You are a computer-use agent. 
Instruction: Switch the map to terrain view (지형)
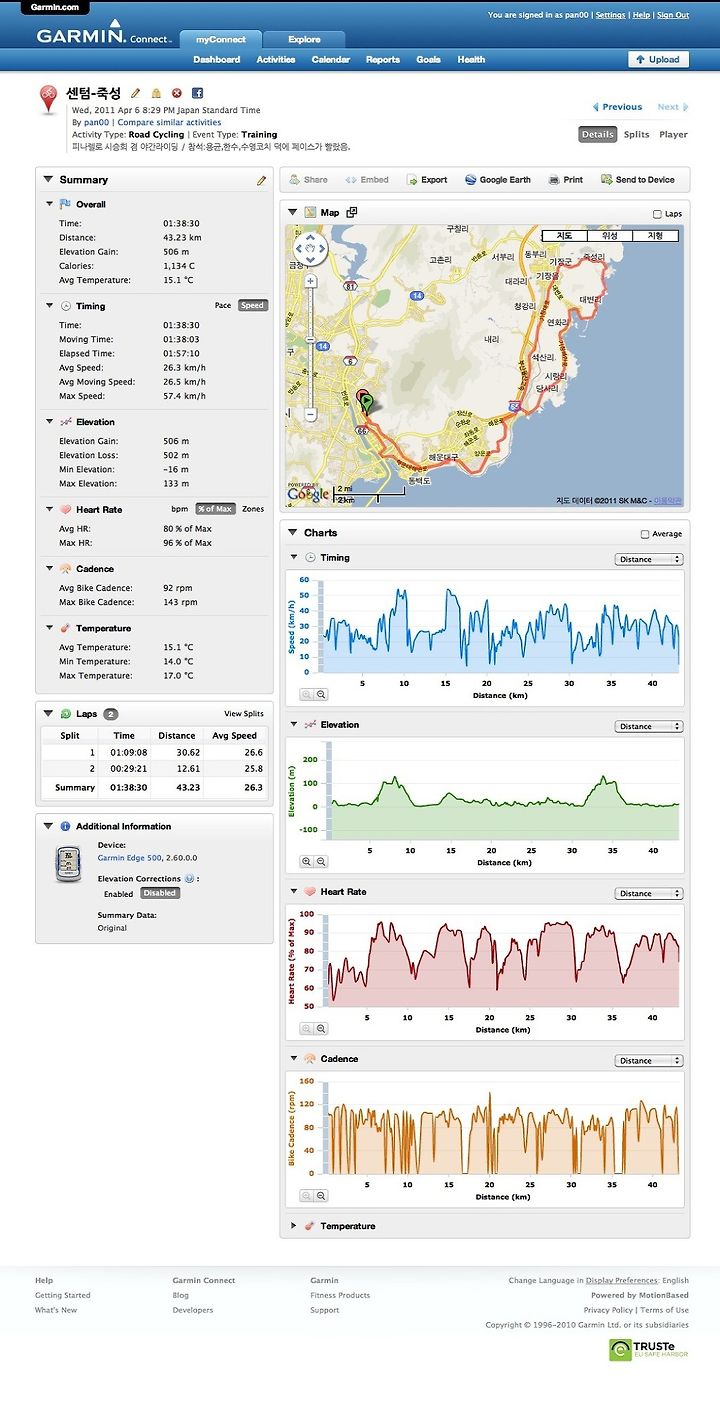tap(656, 236)
